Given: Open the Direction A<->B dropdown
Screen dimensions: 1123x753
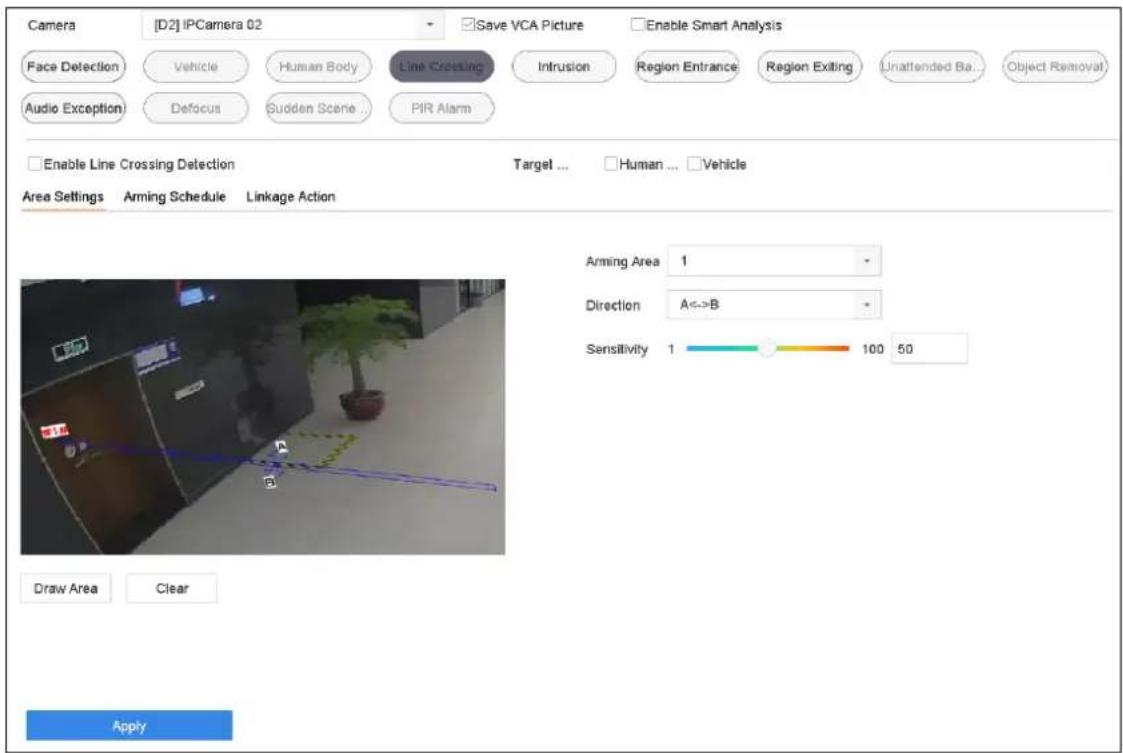Looking at the screenshot, I should coord(774,304).
